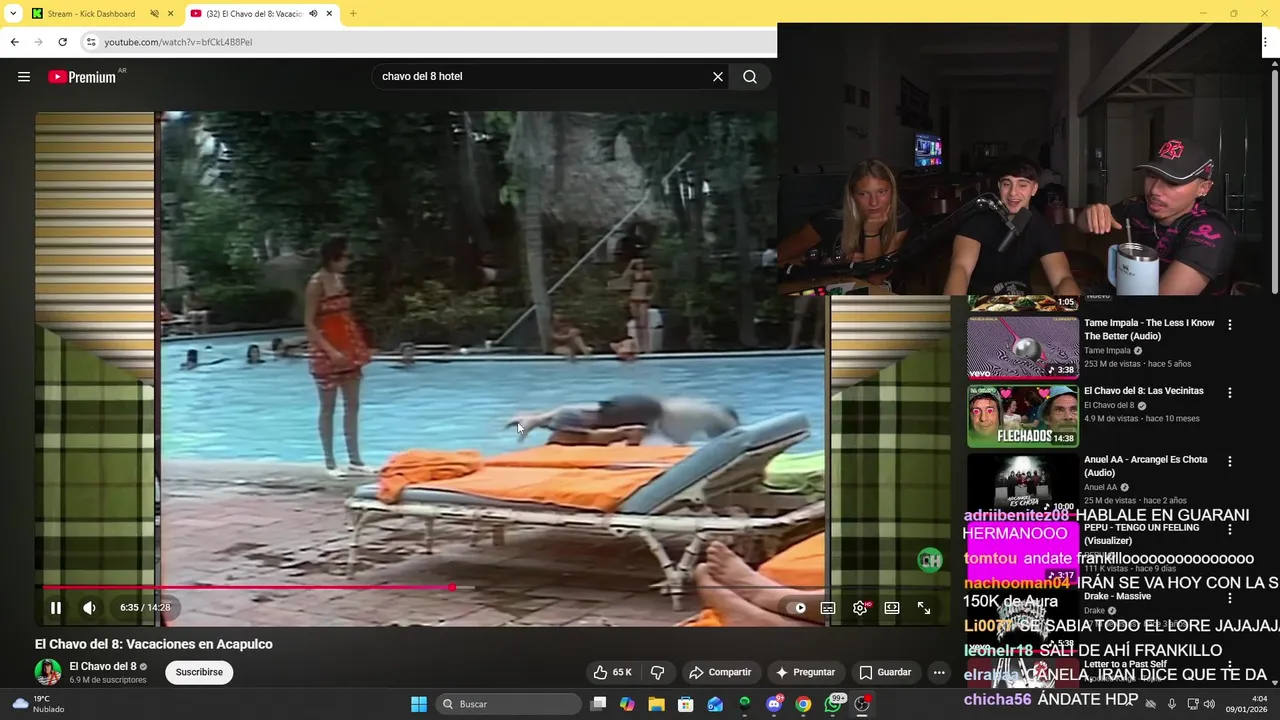Viewport: 1280px width, 720px height.
Task: Open File Explorer from the taskbar
Action: click(656, 704)
